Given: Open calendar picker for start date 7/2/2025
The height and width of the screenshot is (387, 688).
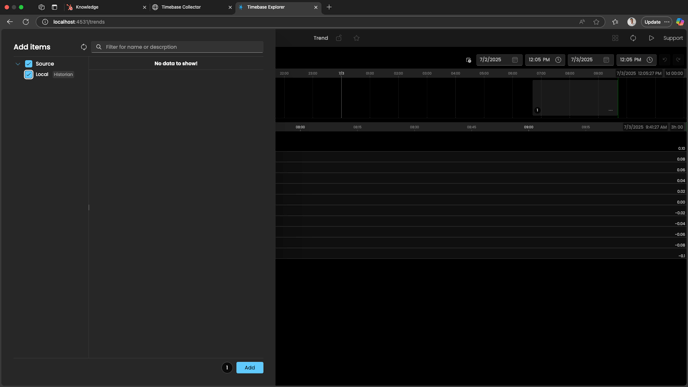Looking at the screenshot, I should click(515, 60).
